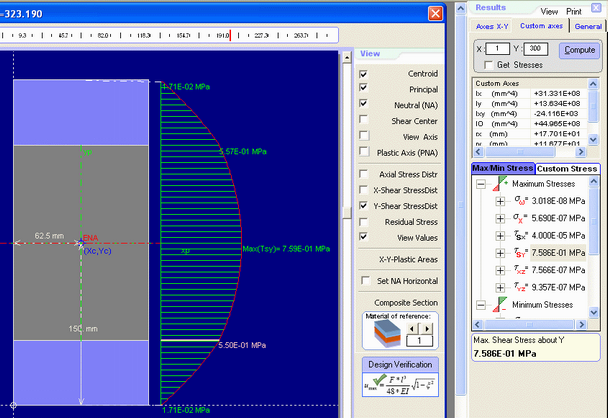Click the red marker on ruler
This screenshot has height=418, width=608.
pyautogui.click(x=230, y=35)
